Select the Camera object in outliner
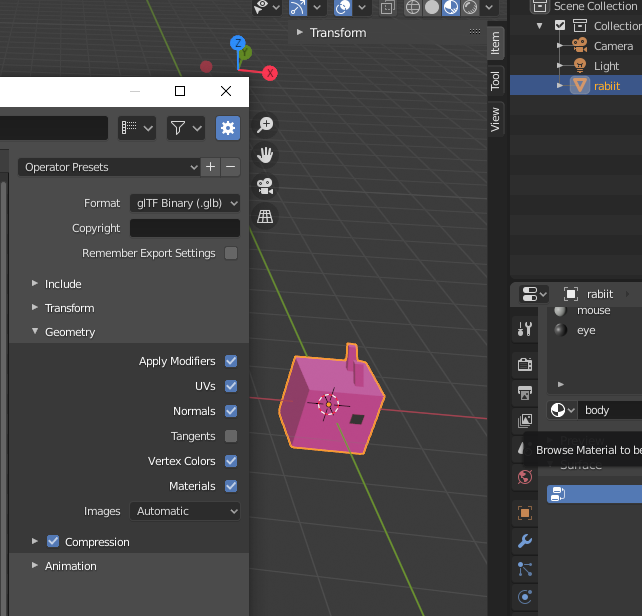The image size is (642, 616). pyautogui.click(x=613, y=46)
